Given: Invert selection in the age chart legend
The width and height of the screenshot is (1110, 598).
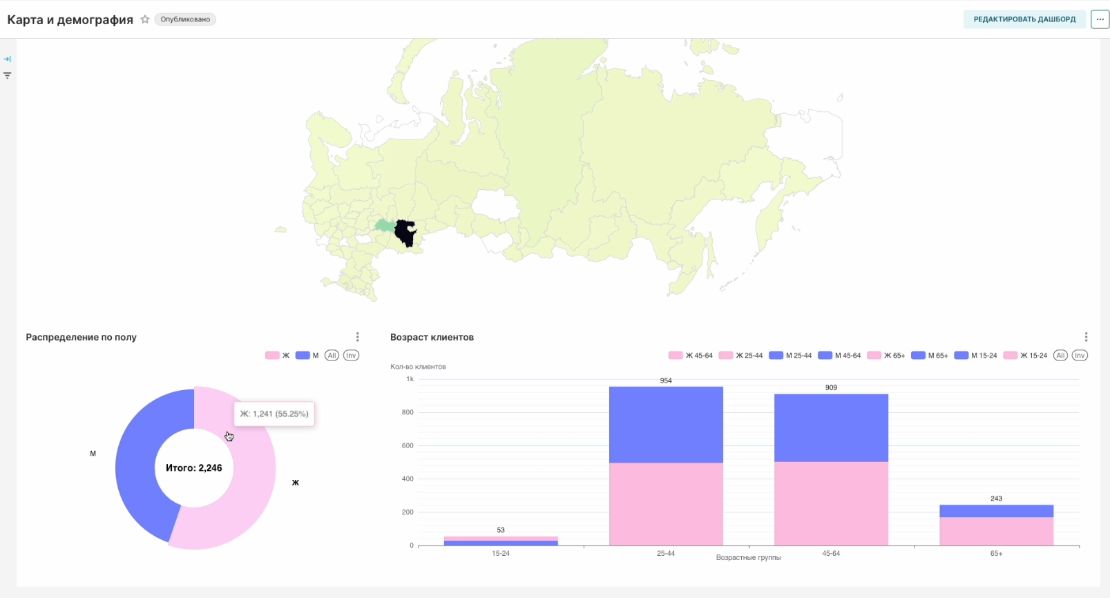Looking at the screenshot, I should tap(1080, 355).
